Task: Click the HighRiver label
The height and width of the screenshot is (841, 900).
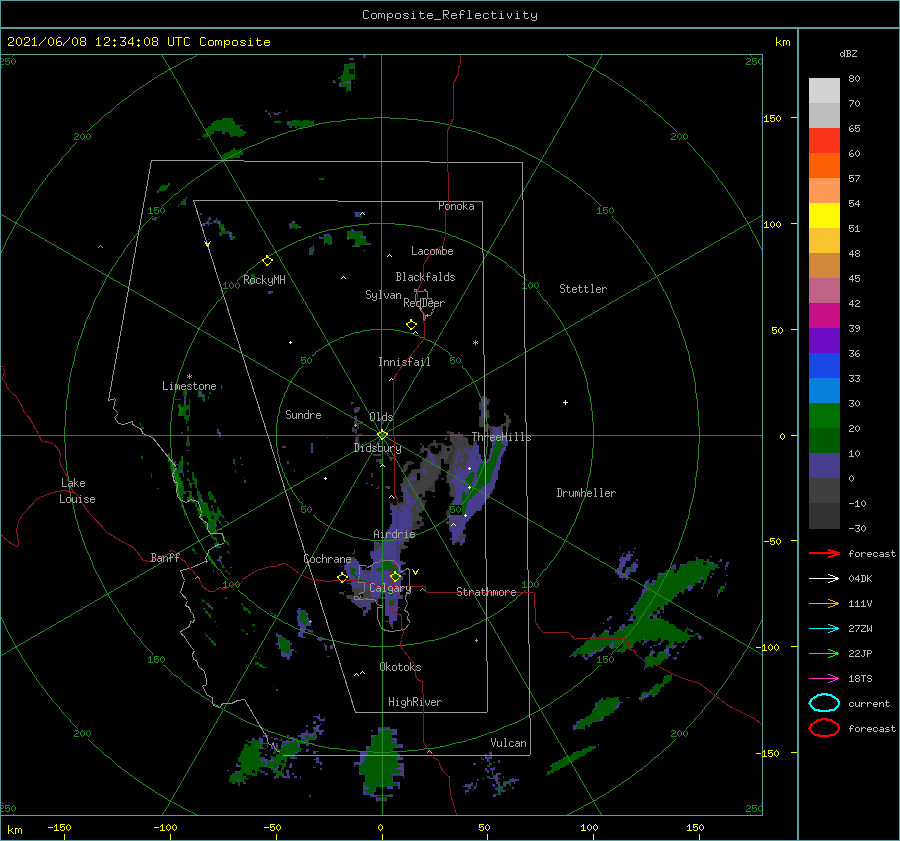Action: (x=415, y=702)
